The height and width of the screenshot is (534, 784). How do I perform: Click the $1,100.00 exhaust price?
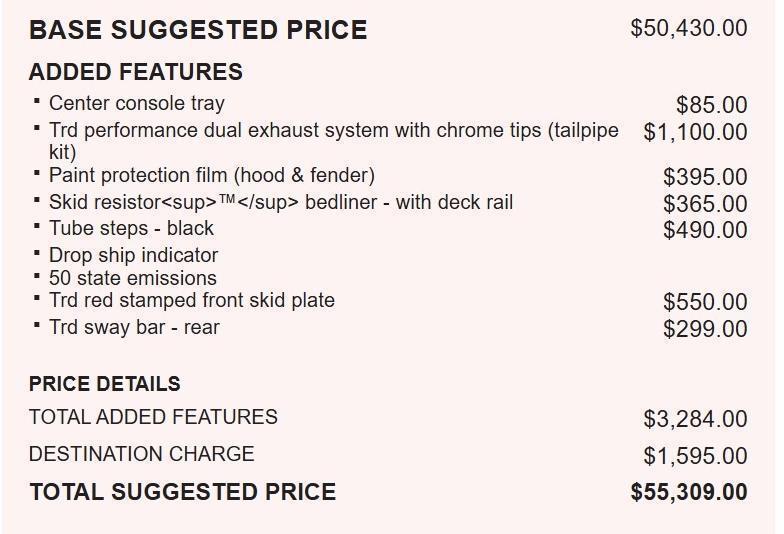tap(696, 132)
